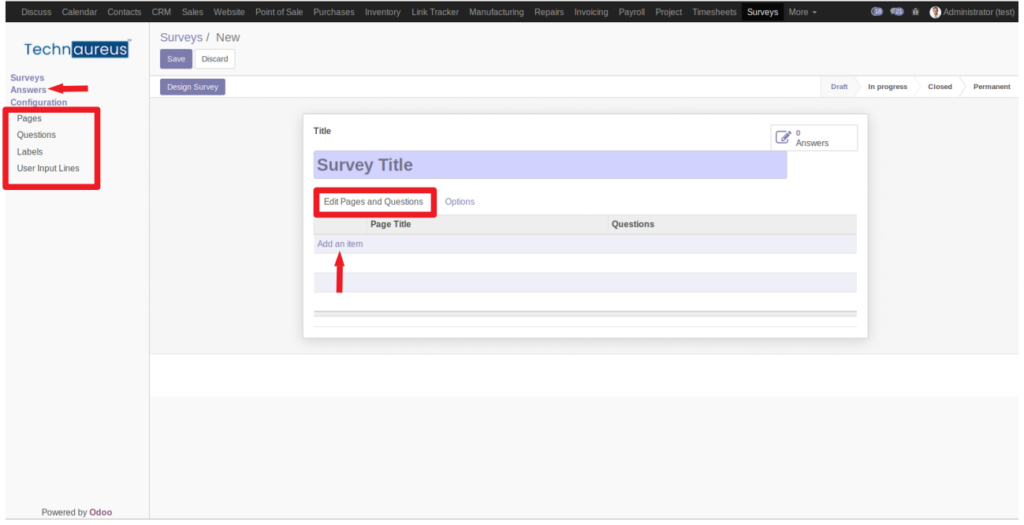Open the Manufacturing menu

[x=496, y=12]
